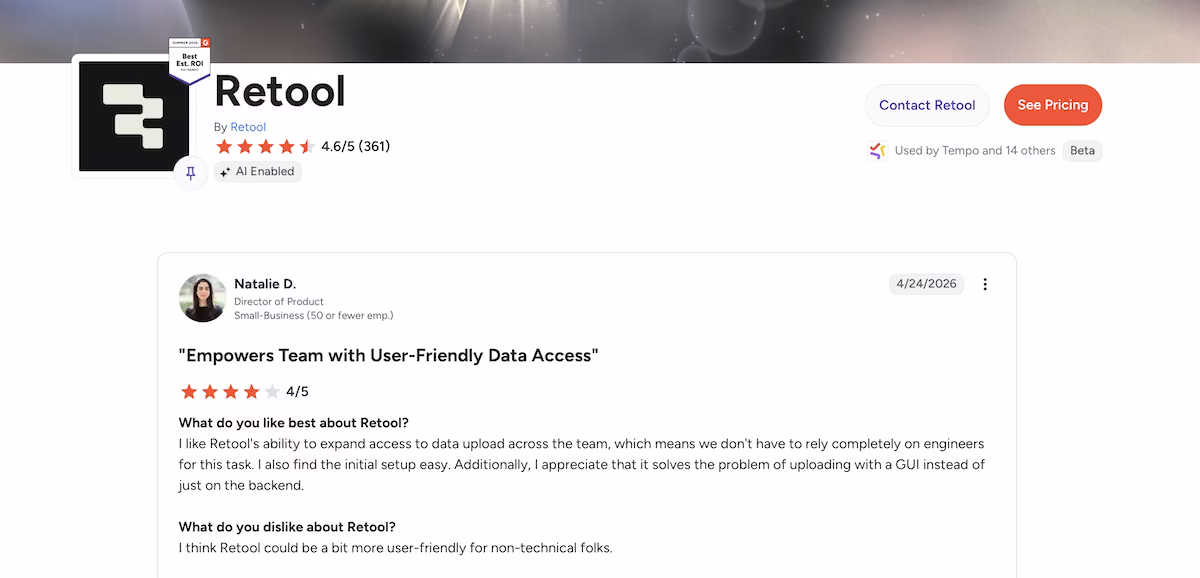
Task: Click the product star rating icons
Action: click(x=265, y=147)
